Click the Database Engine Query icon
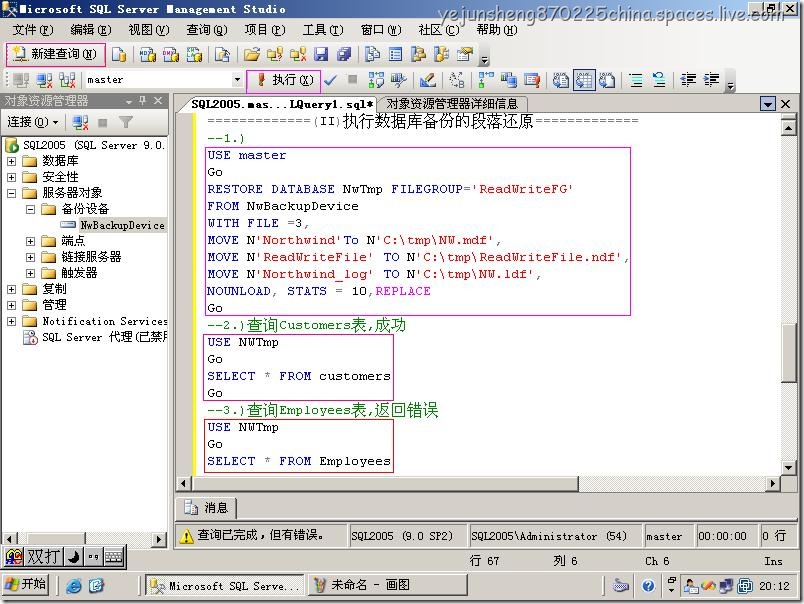 pos(119,54)
